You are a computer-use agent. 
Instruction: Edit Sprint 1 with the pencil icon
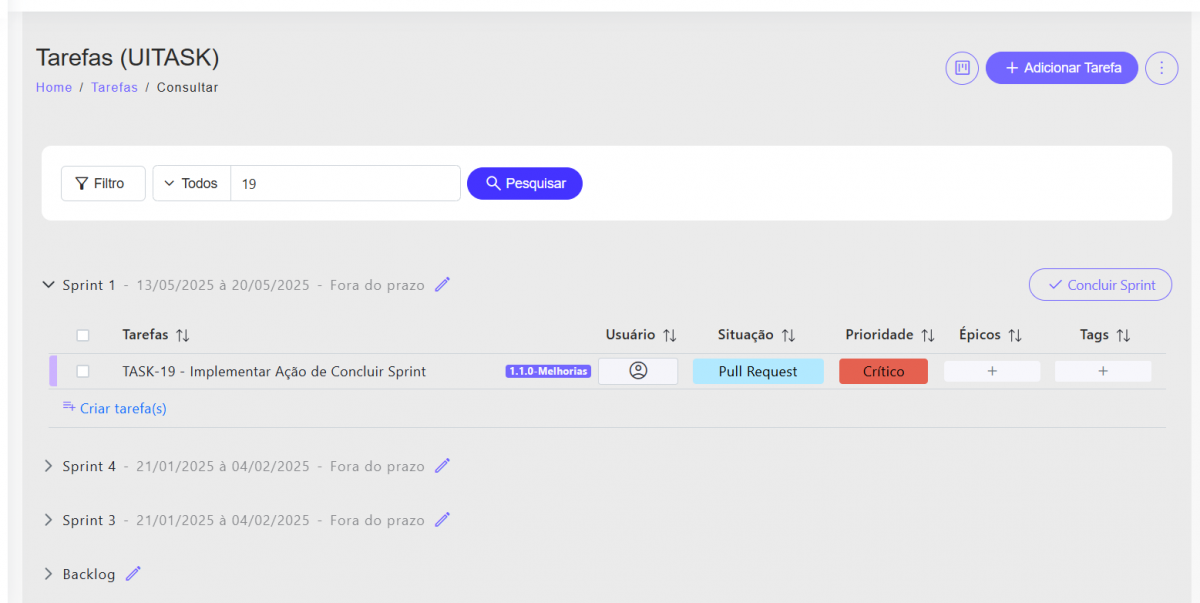click(x=442, y=285)
